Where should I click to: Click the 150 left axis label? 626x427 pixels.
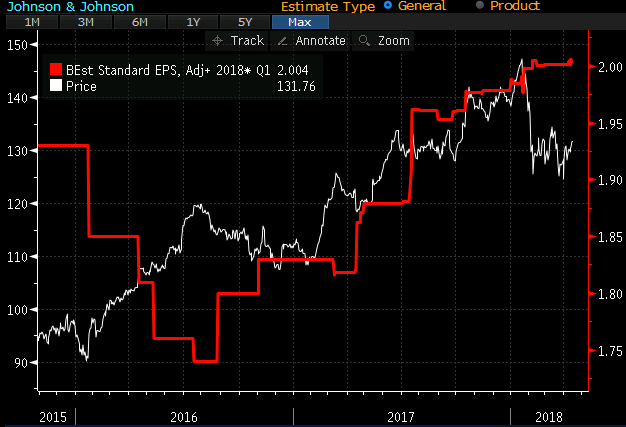pos(17,45)
